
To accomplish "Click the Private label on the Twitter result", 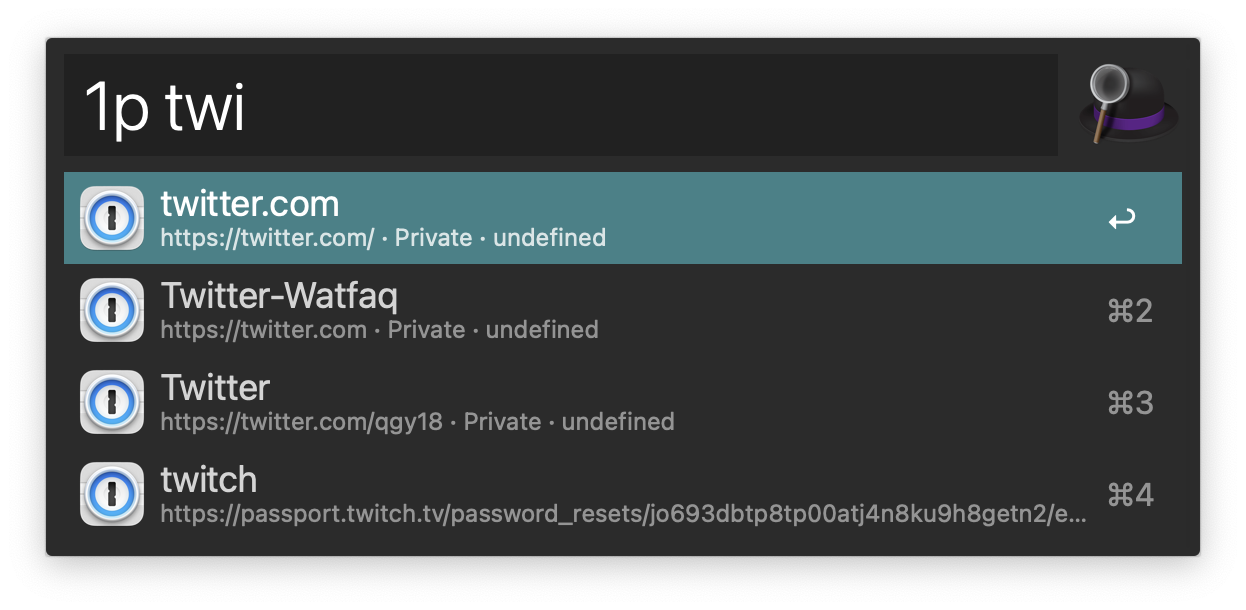I will tap(503, 422).
